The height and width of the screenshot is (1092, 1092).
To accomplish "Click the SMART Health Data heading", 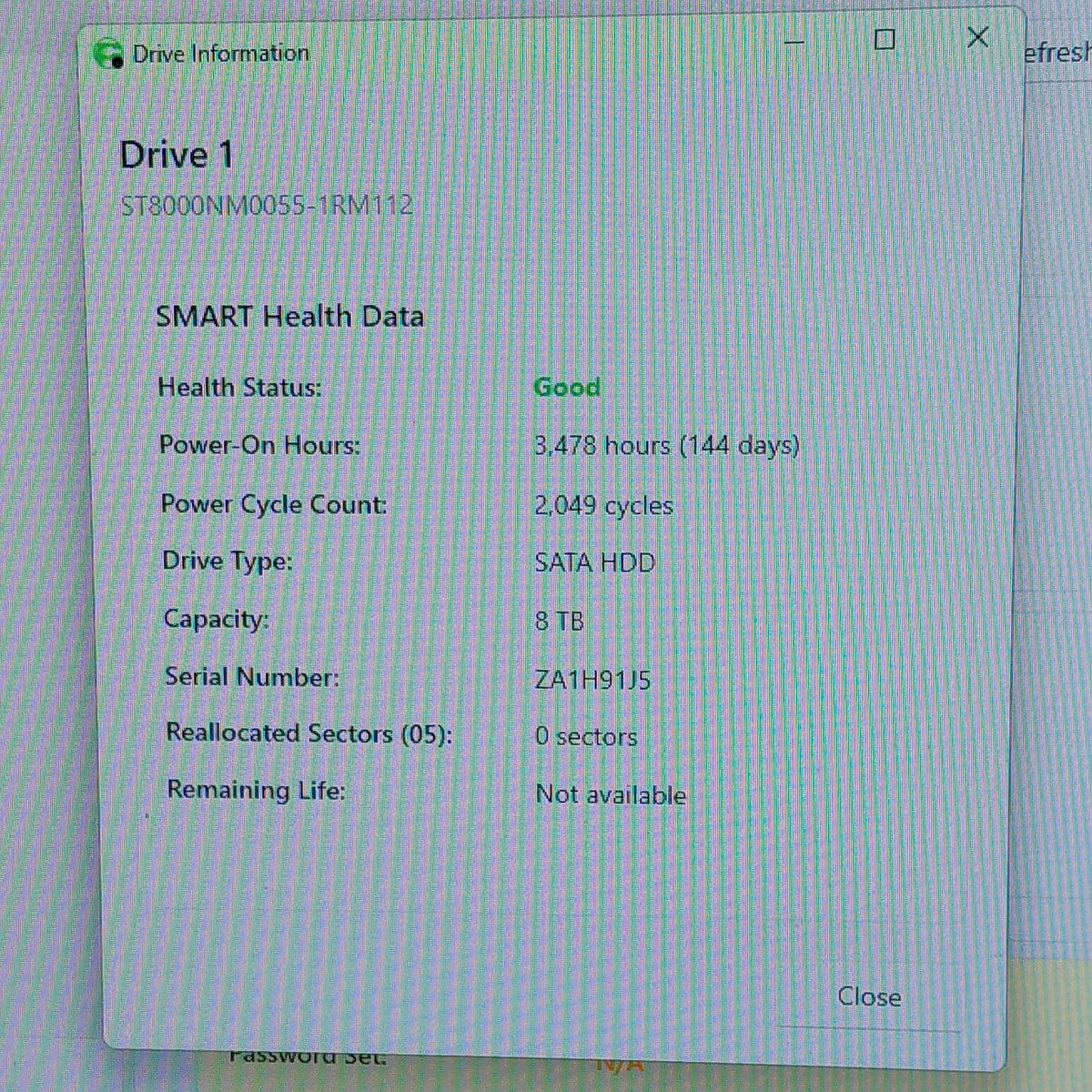I will point(289,317).
